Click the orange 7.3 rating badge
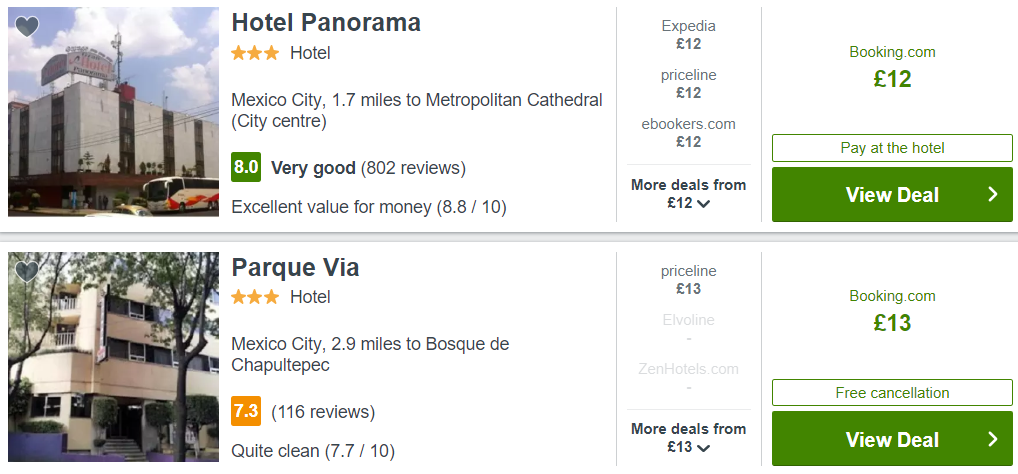This screenshot has height=474, width=1018. coord(246,411)
